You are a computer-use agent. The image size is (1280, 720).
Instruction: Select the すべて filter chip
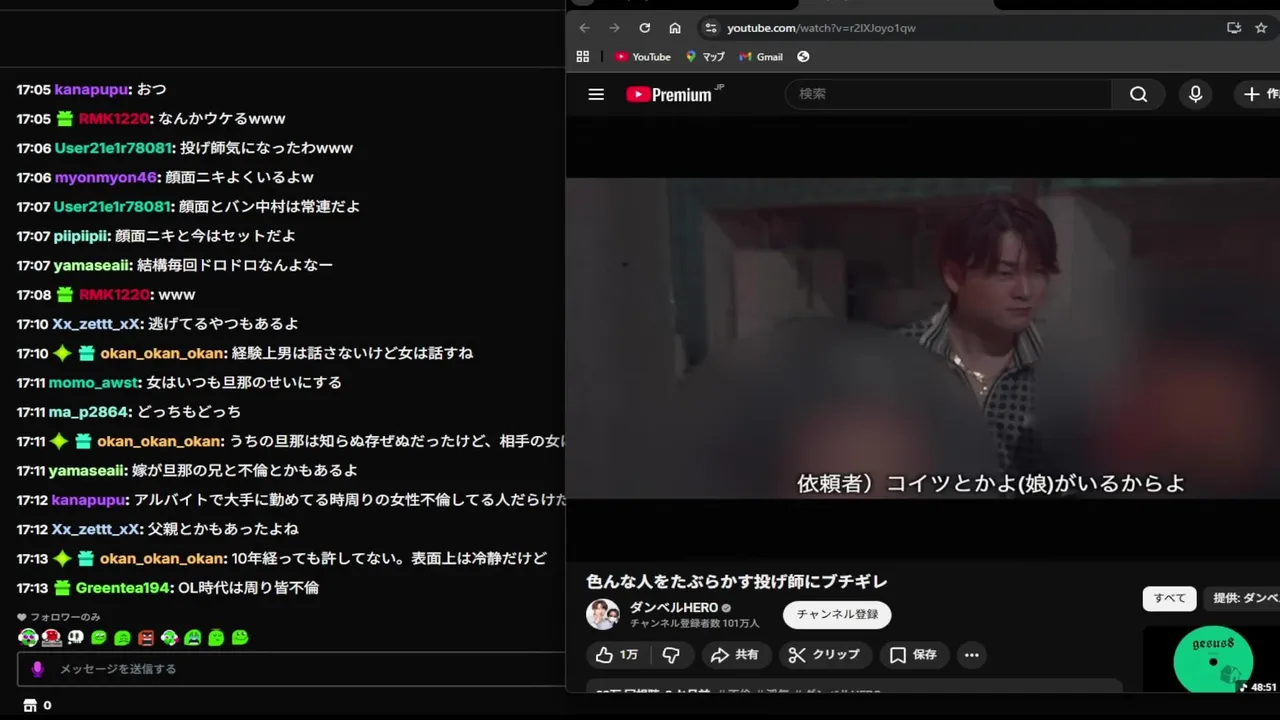tap(1170, 598)
